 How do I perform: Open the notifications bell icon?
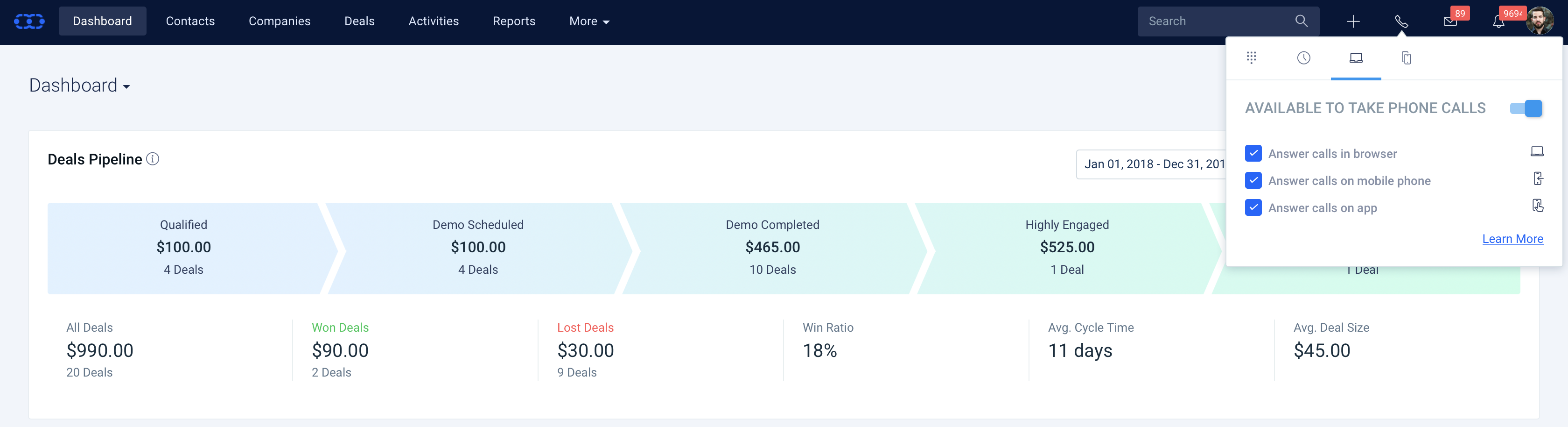(x=1498, y=22)
